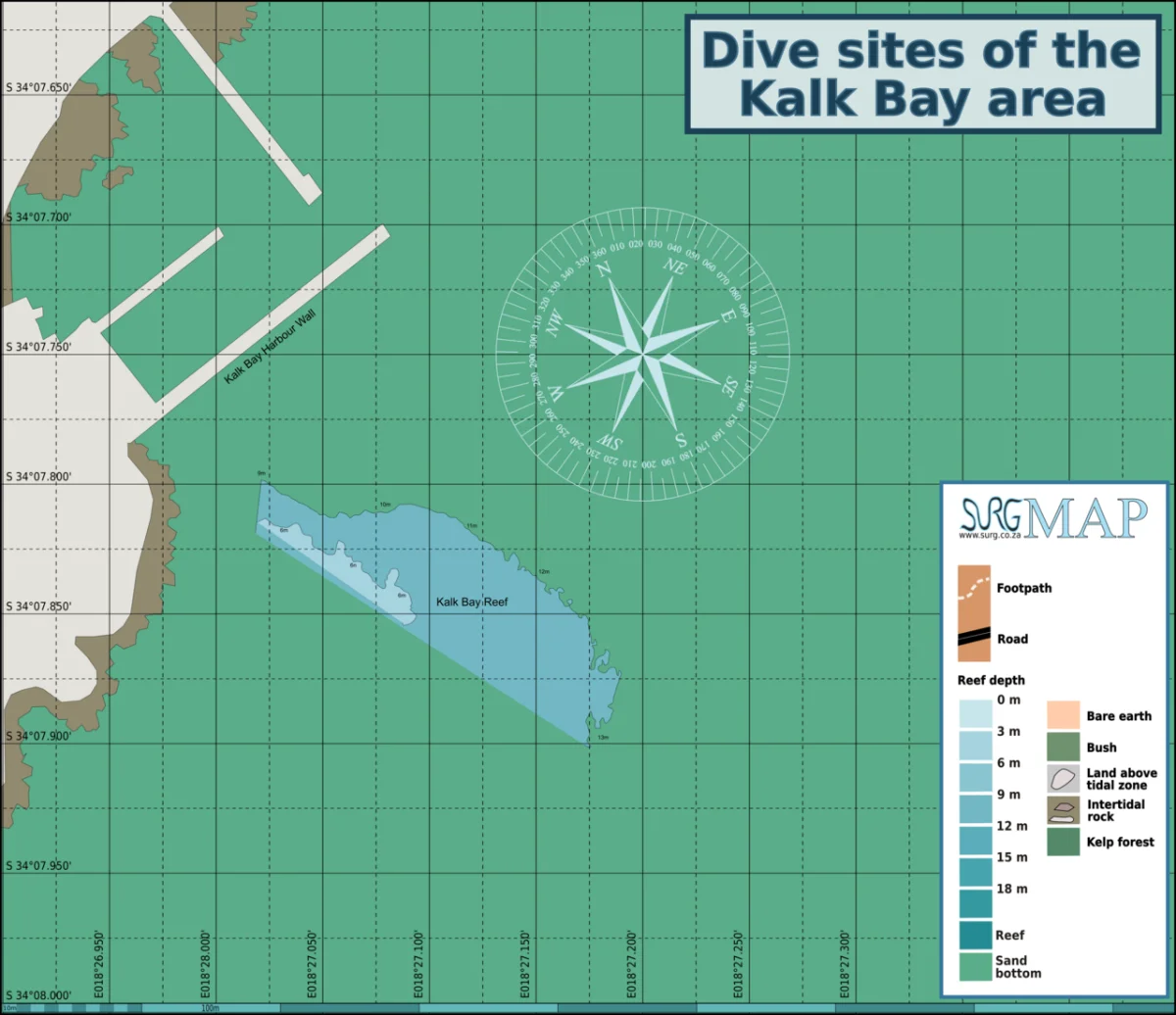
Task: Click the 'SW' letters on the compass rose
Action: point(609,443)
